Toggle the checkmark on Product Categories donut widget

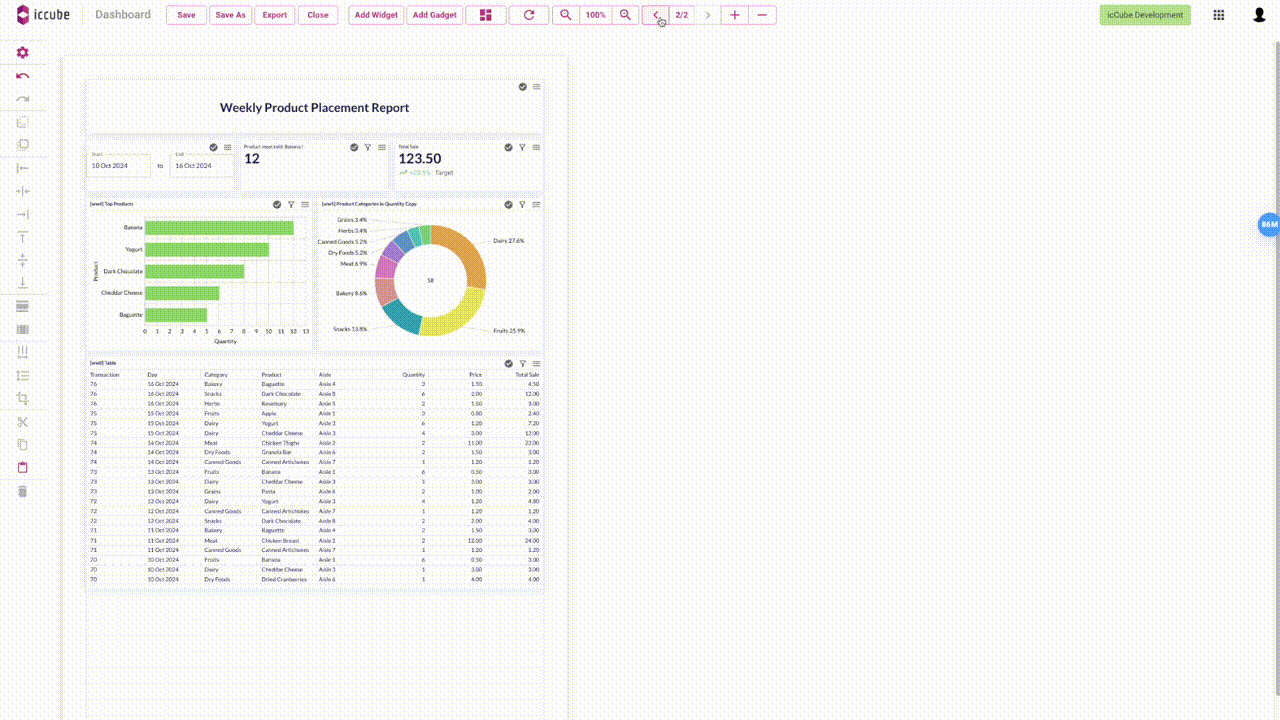508,204
